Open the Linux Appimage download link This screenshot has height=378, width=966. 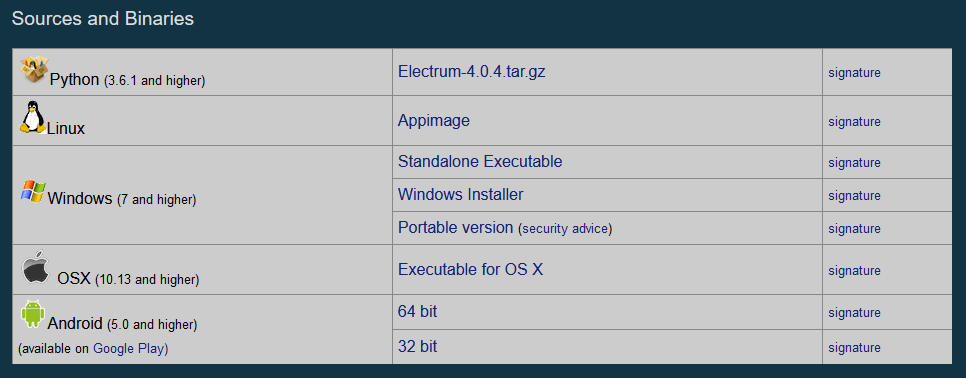coord(434,120)
